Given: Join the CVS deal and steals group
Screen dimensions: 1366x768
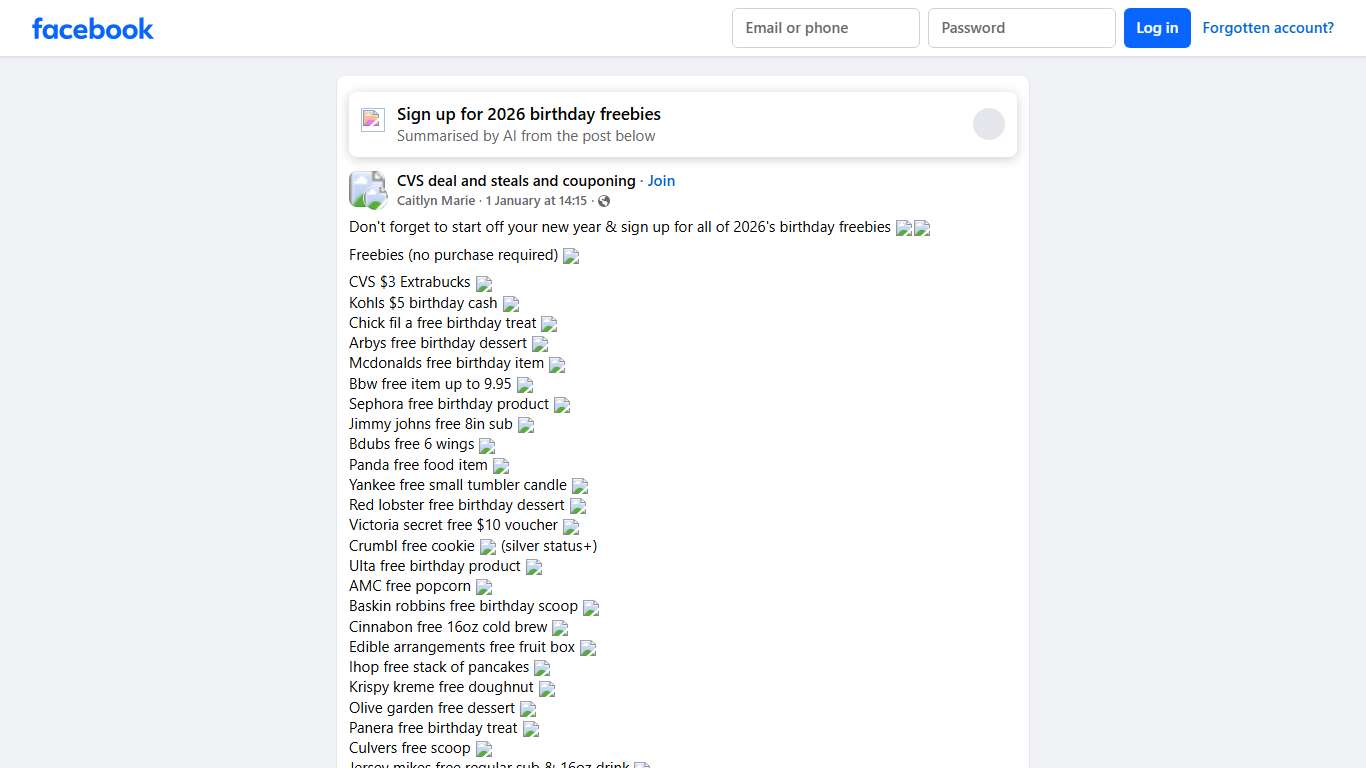Looking at the screenshot, I should [661, 181].
